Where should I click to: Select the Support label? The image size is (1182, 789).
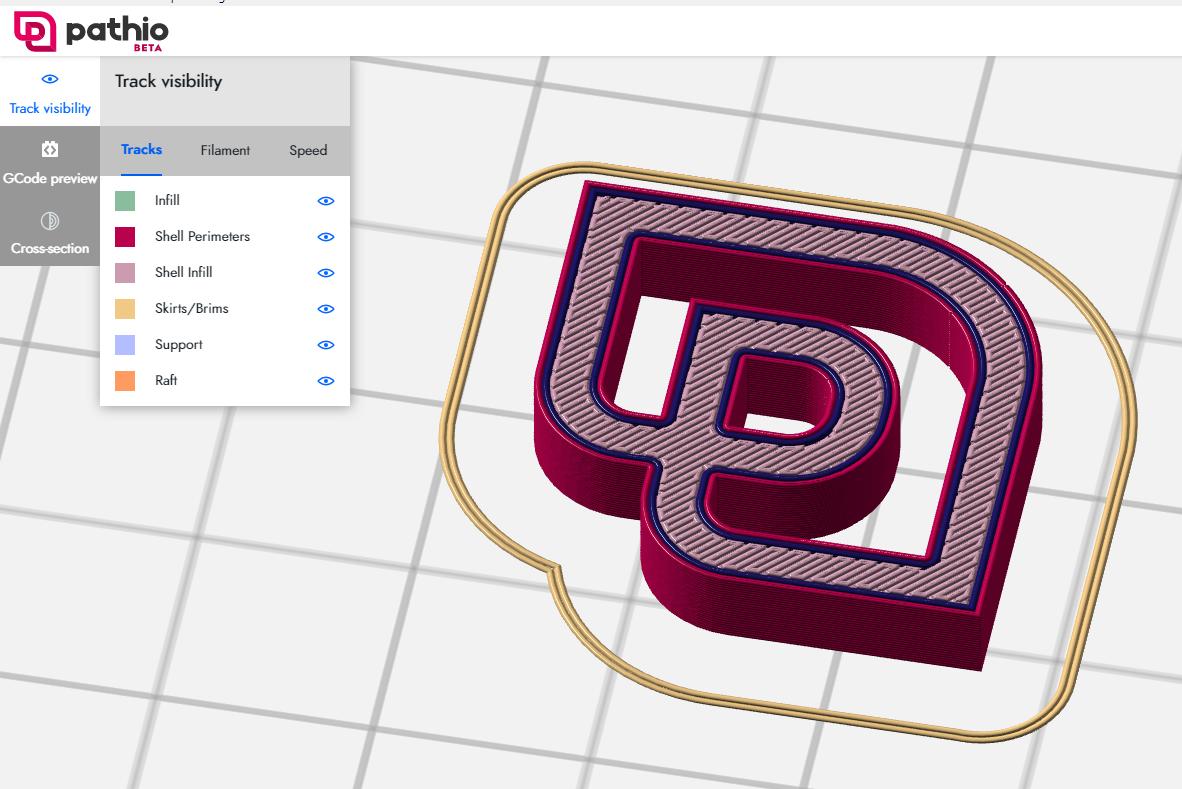pos(179,345)
